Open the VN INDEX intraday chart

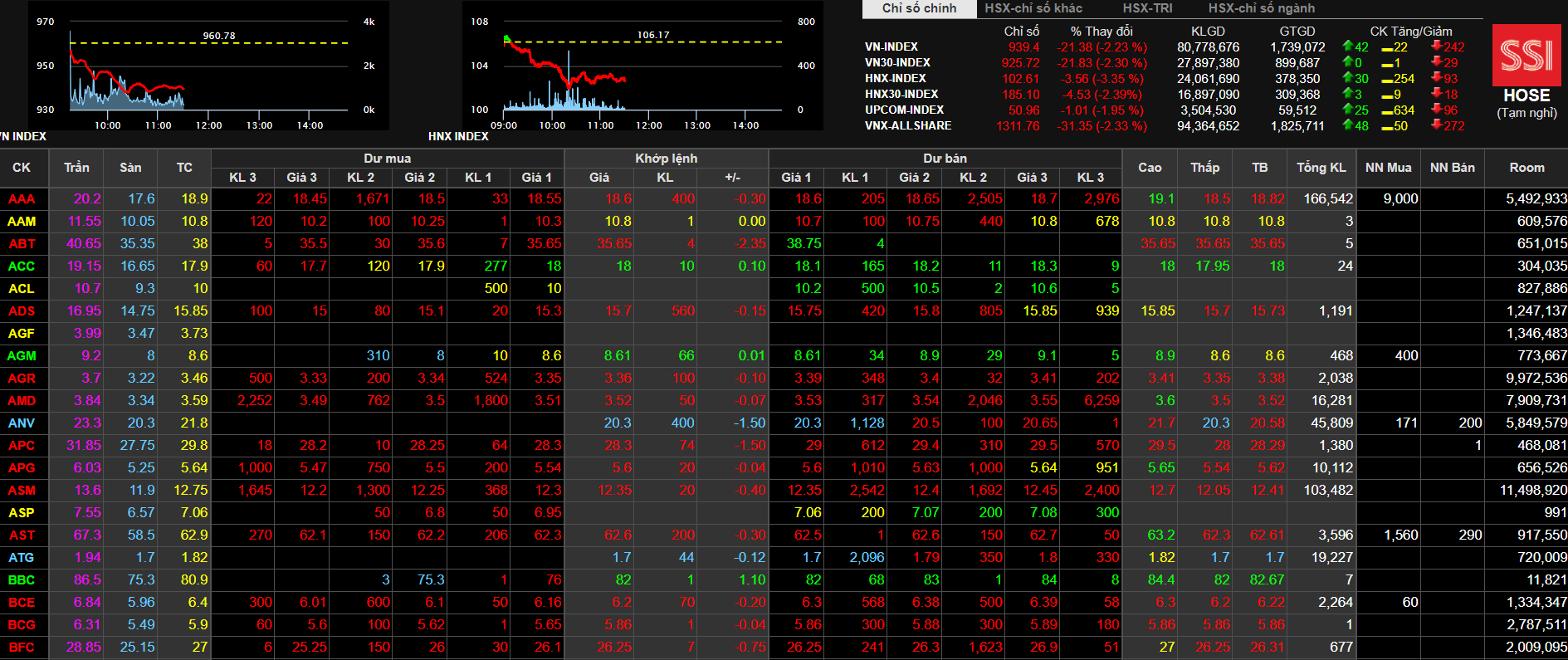click(208, 66)
